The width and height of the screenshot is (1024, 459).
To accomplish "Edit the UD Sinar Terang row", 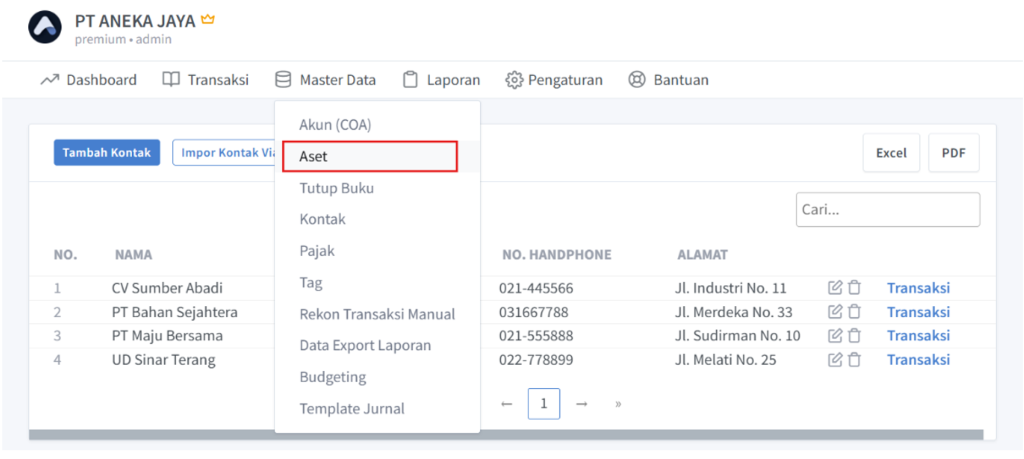I will 835,360.
